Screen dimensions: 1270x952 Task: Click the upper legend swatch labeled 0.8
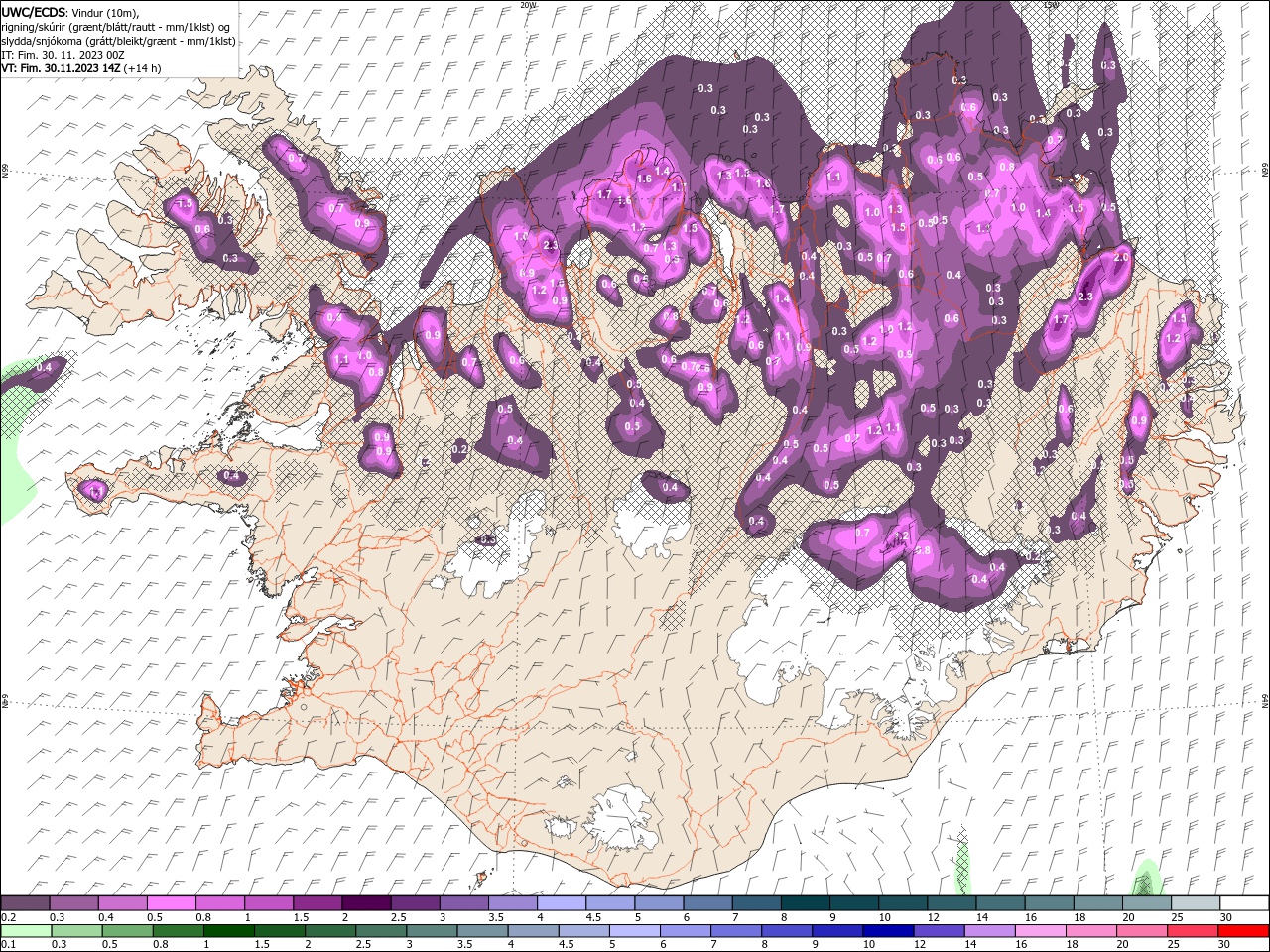point(219,902)
